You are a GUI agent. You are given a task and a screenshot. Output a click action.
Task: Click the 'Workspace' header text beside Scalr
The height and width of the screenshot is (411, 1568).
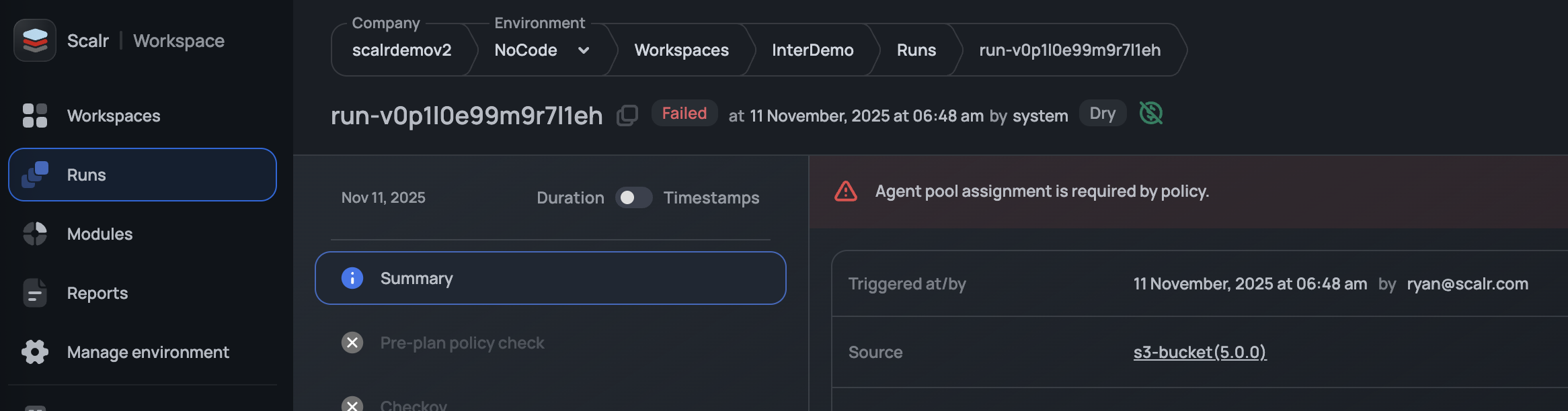tap(179, 41)
